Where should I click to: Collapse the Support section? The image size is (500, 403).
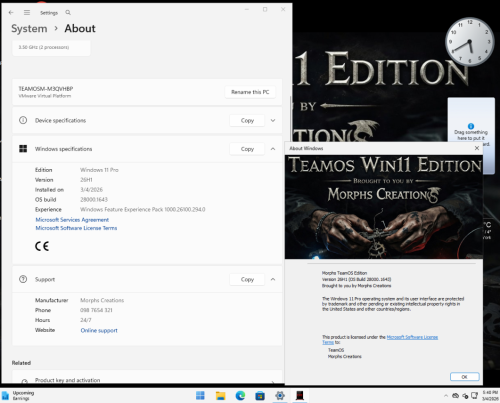point(273,279)
